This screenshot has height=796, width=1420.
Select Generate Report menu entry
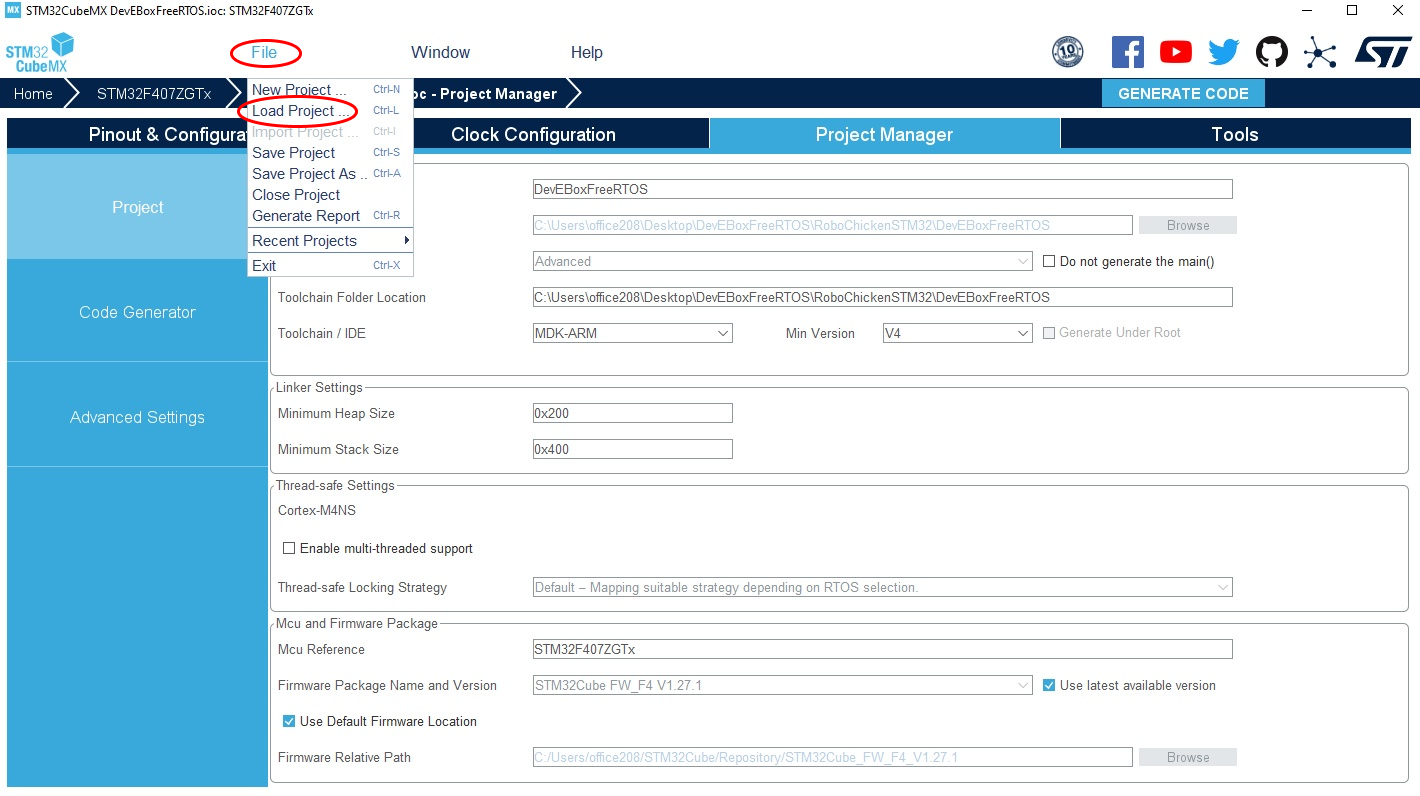pos(331,216)
